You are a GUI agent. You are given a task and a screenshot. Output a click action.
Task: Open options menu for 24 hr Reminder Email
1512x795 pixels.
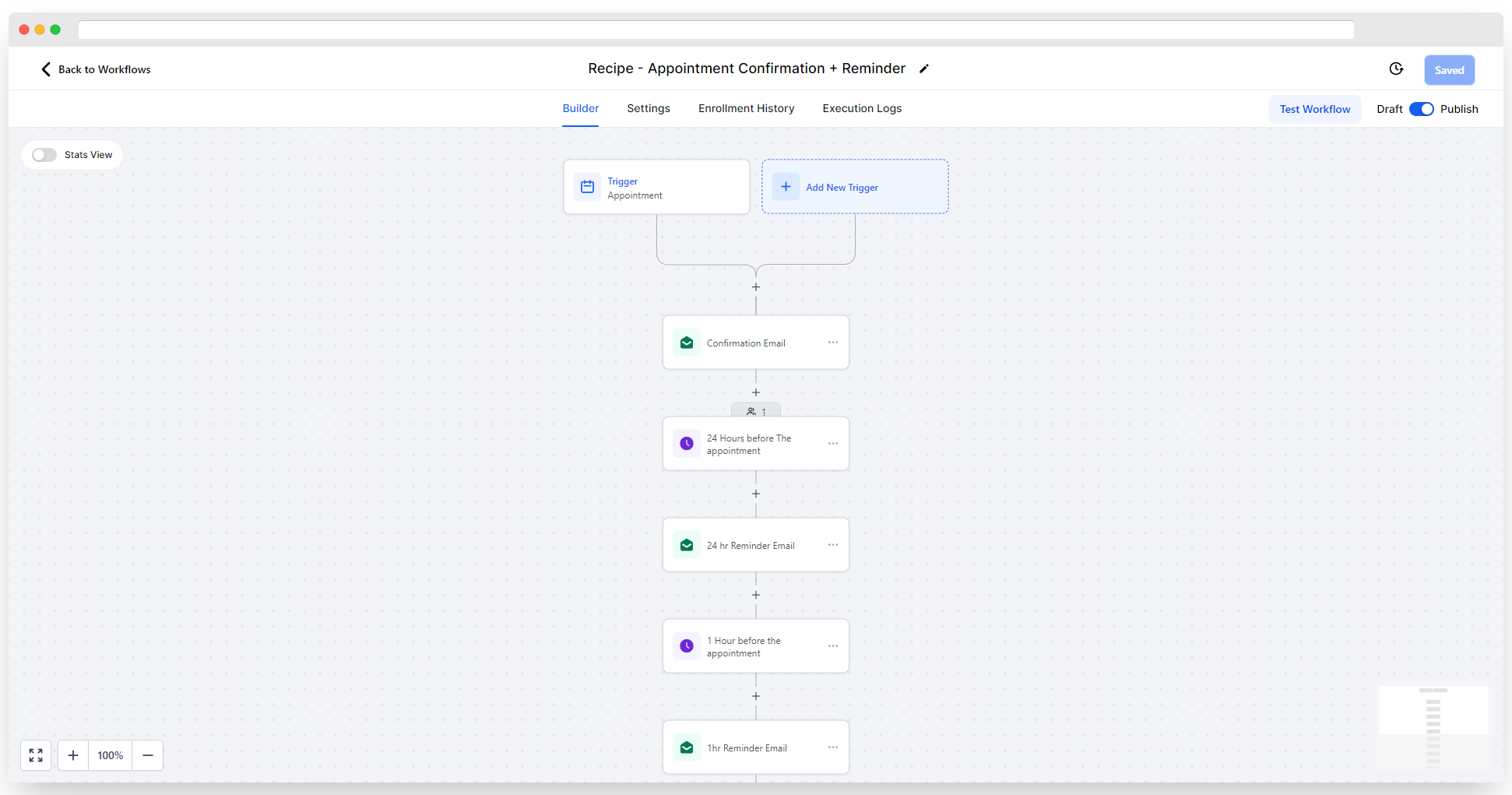point(833,545)
